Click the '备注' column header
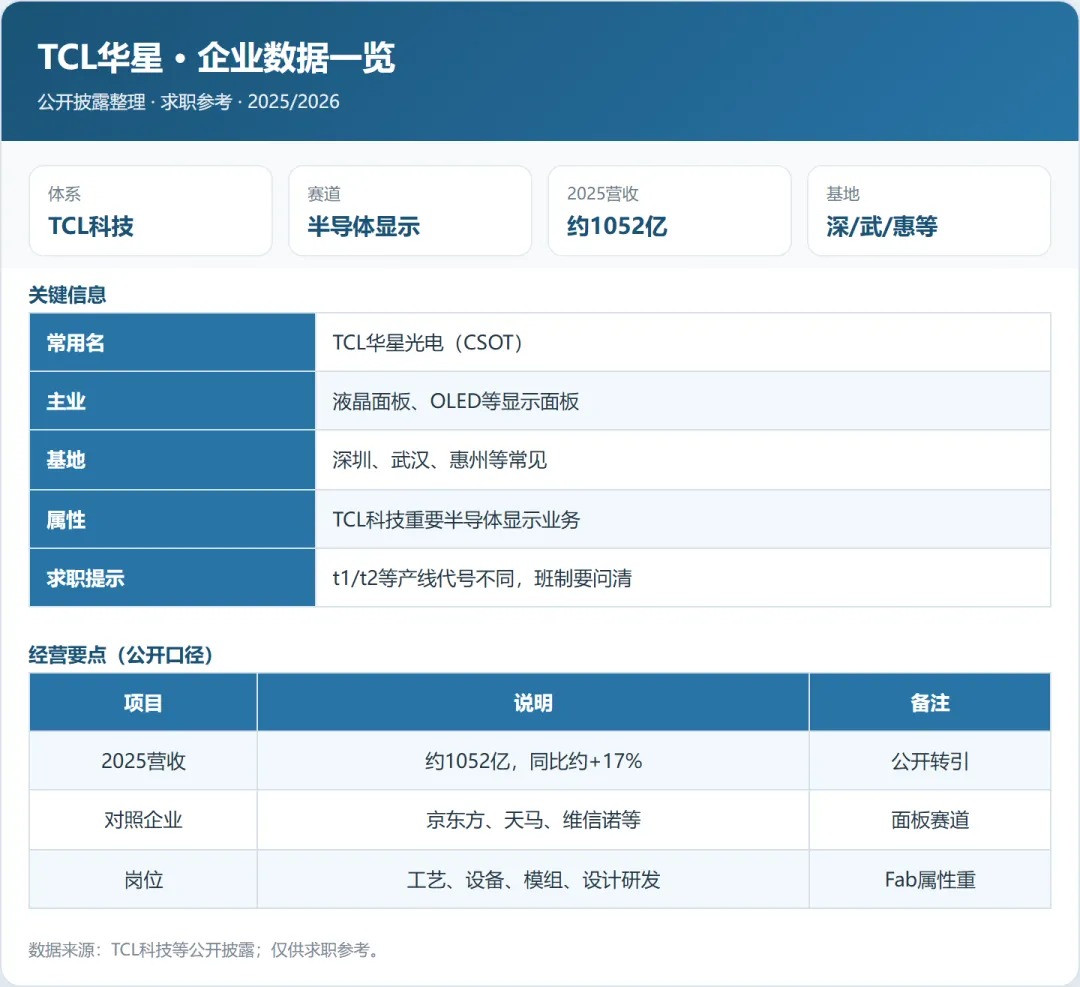 click(930, 703)
